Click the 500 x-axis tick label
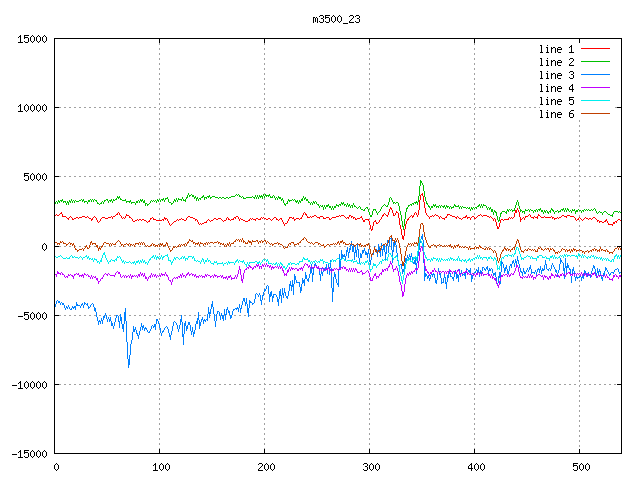This screenshot has width=640, height=480. coord(578,466)
